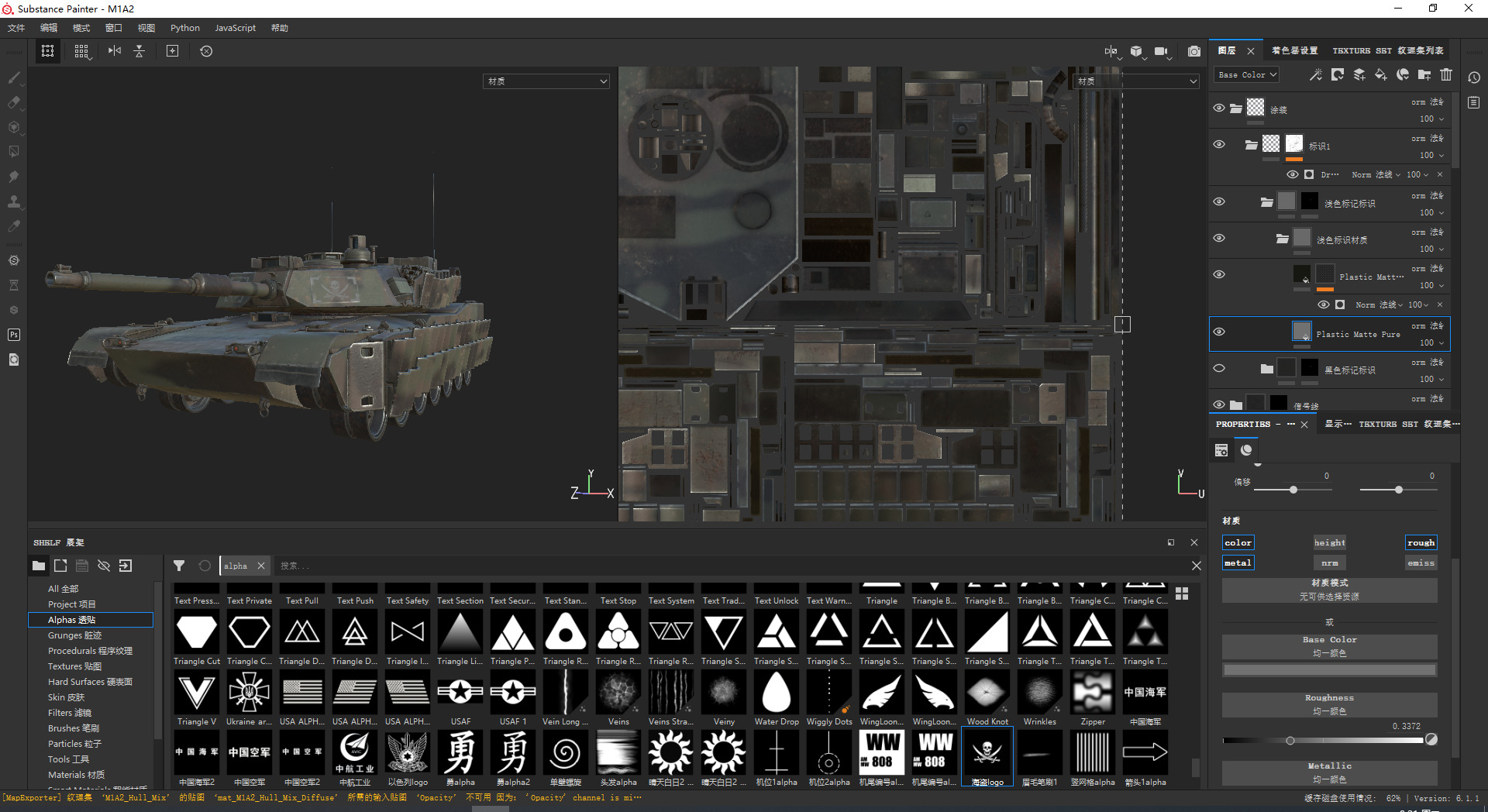The width and height of the screenshot is (1488, 812).
Task: Open opacity dropdown of 涂装 layer
Action: point(1431,119)
